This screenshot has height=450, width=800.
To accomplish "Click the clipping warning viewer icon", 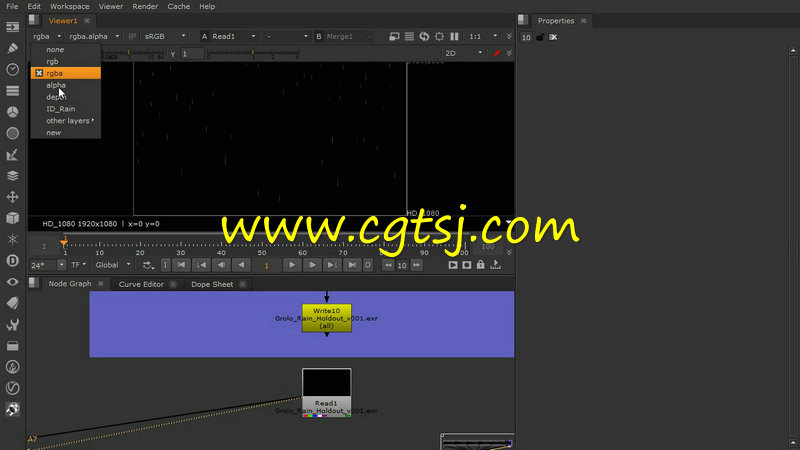I will click(394, 36).
